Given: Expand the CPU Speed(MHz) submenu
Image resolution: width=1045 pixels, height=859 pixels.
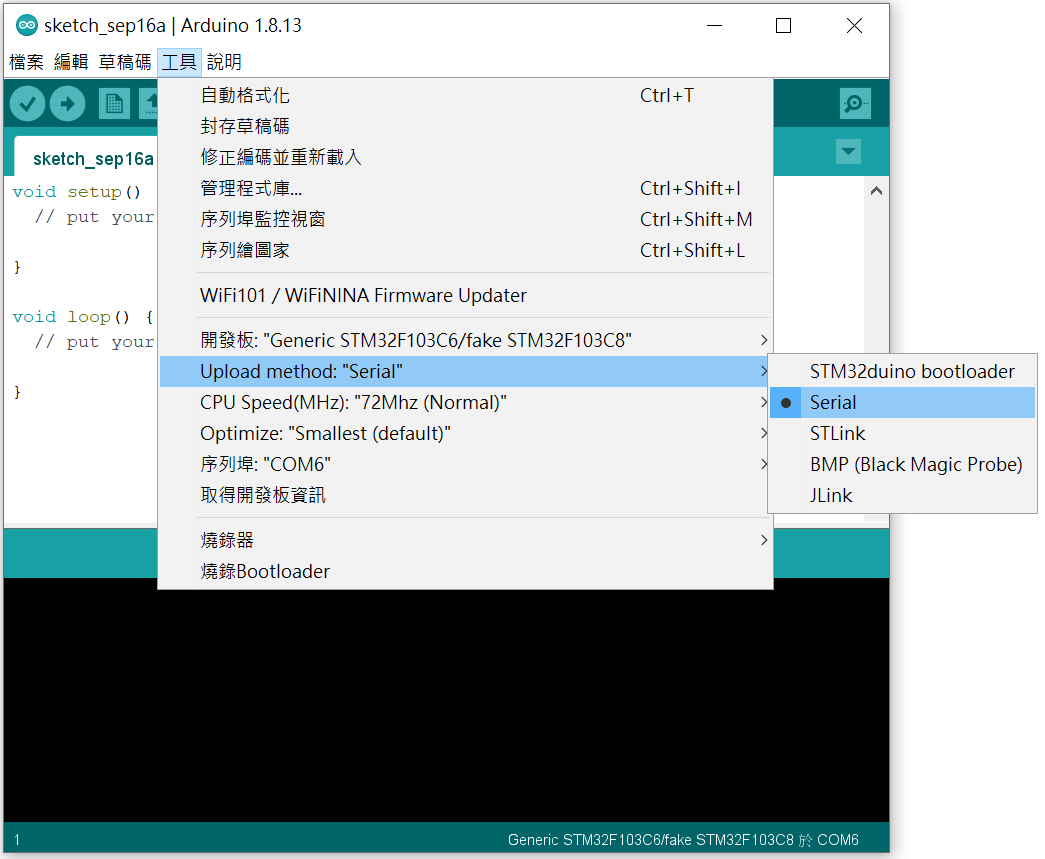Looking at the screenshot, I should point(465,403).
